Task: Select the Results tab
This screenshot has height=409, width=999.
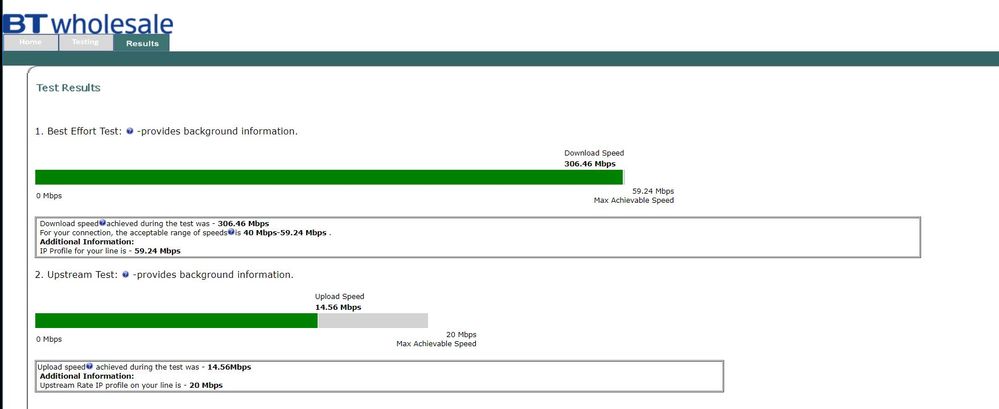Action: coord(141,43)
